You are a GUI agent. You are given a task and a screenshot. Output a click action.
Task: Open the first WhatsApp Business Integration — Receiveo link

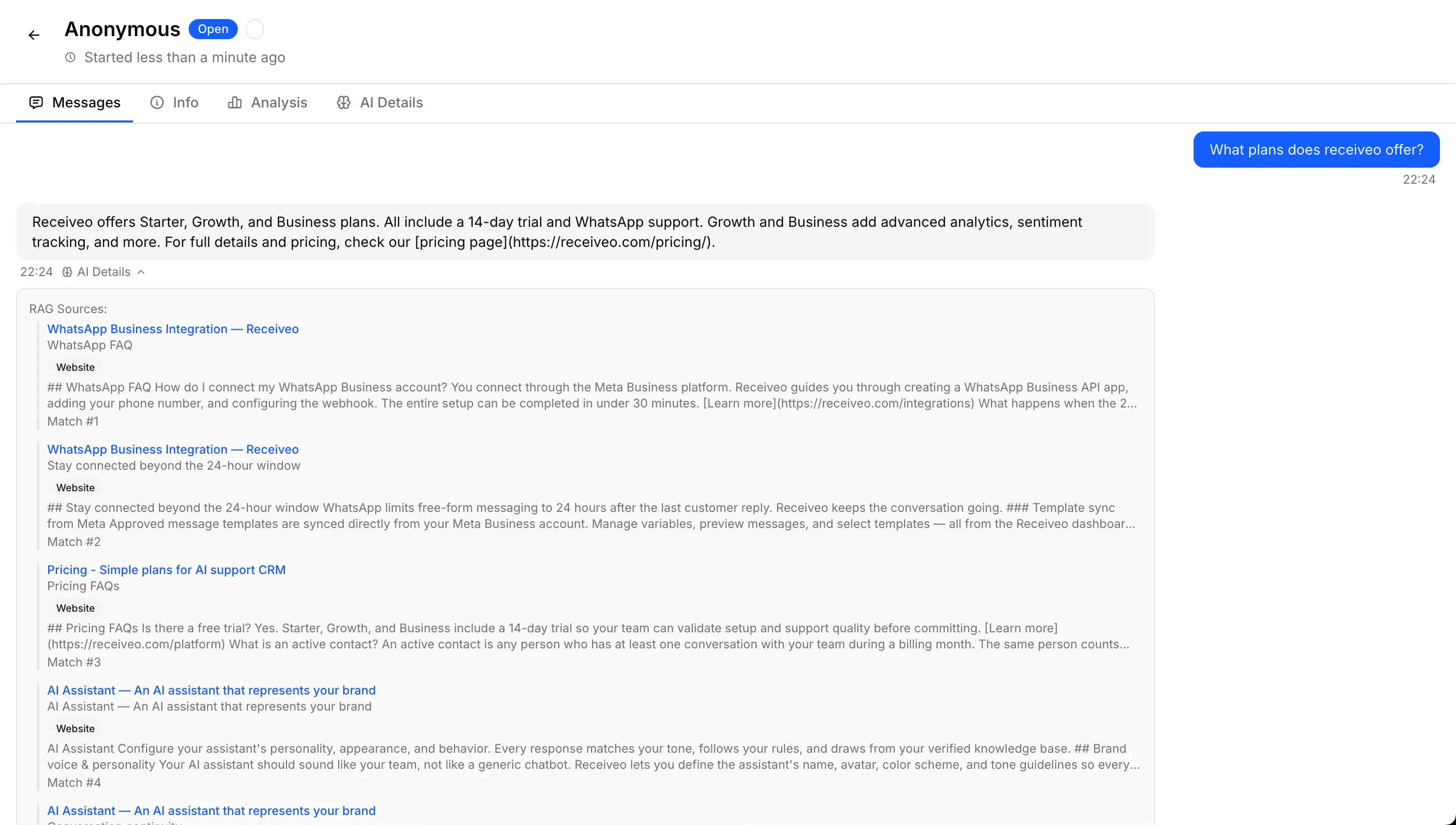(x=173, y=329)
